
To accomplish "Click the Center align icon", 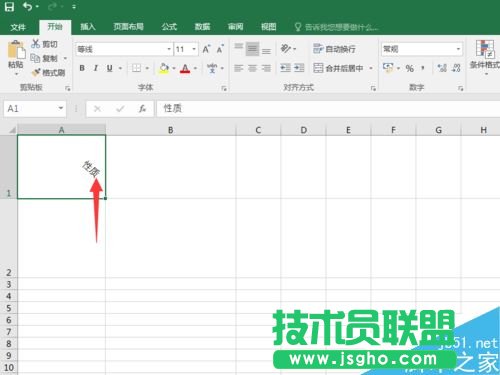I will 252,68.
